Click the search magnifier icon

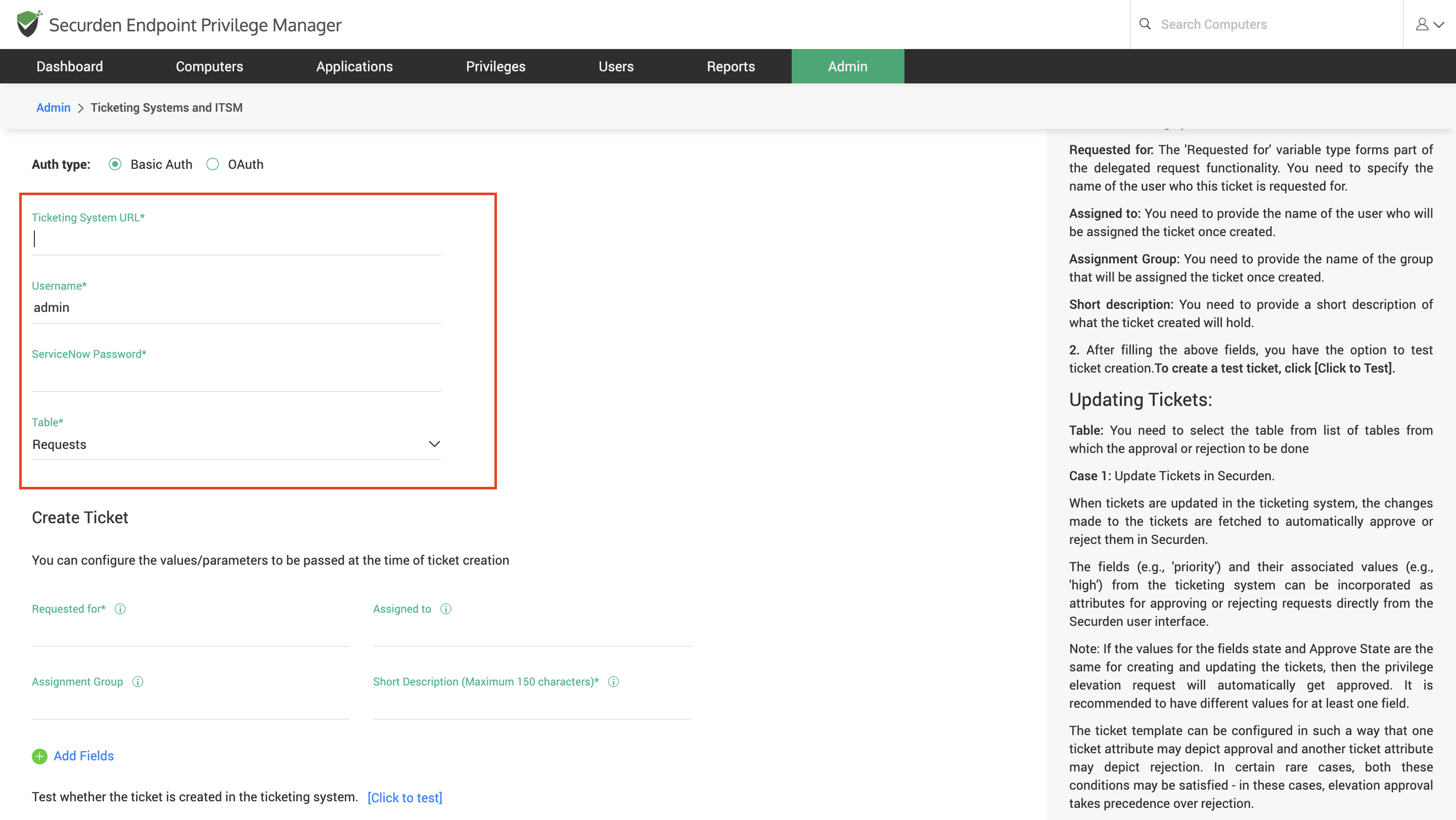(1145, 24)
